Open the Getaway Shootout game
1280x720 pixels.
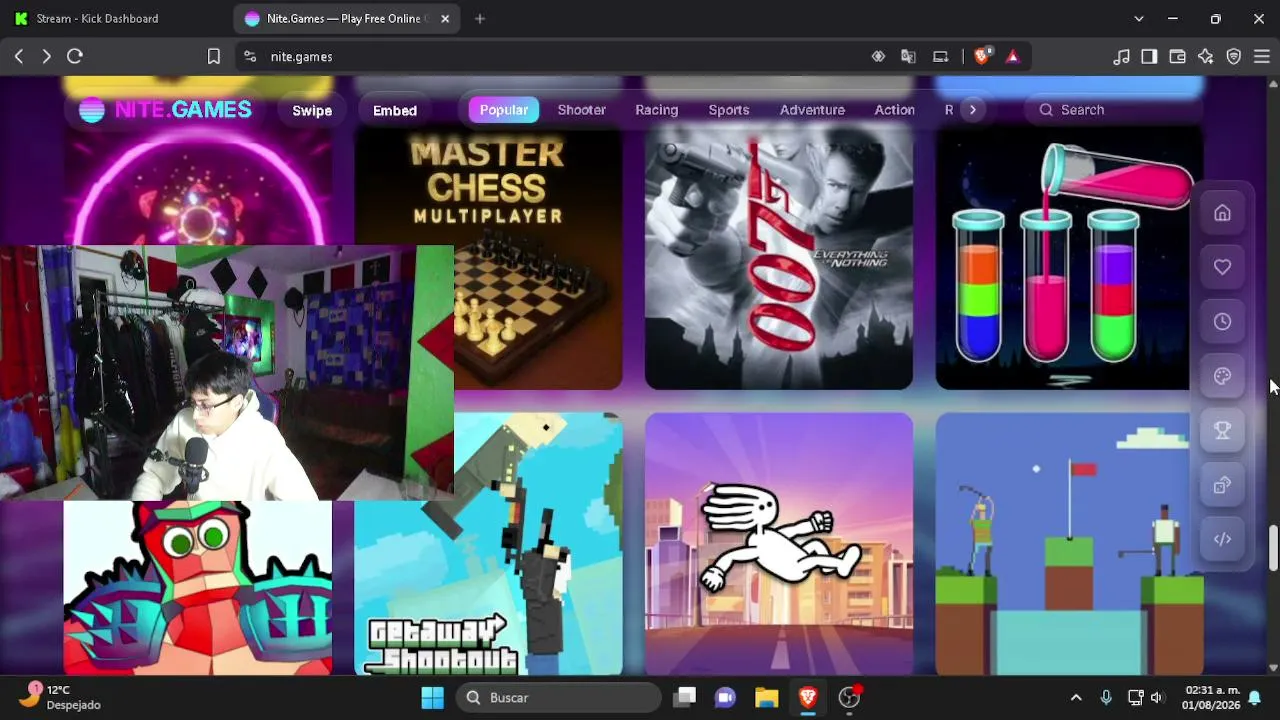point(488,545)
